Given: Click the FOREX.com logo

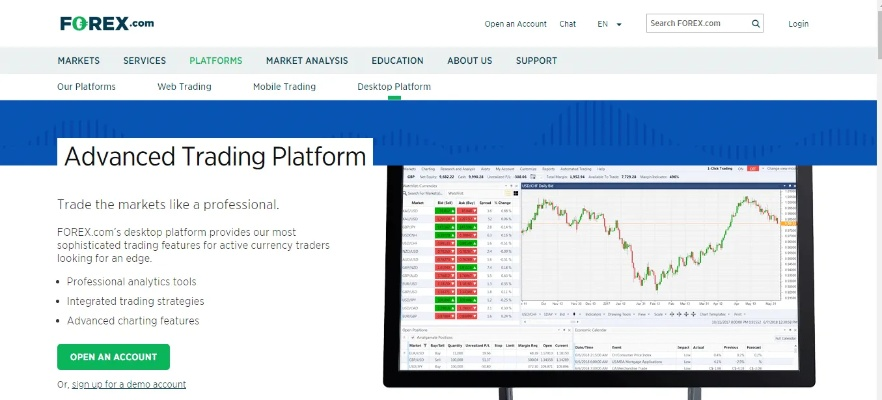Looking at the screenshot, I should coord(107,23).
